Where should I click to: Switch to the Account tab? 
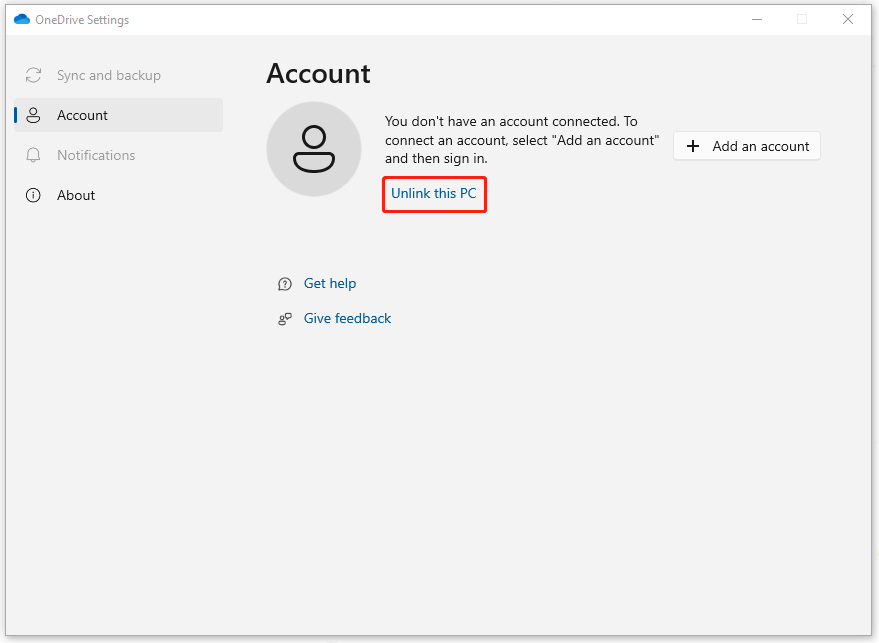[x=84, y=115]
